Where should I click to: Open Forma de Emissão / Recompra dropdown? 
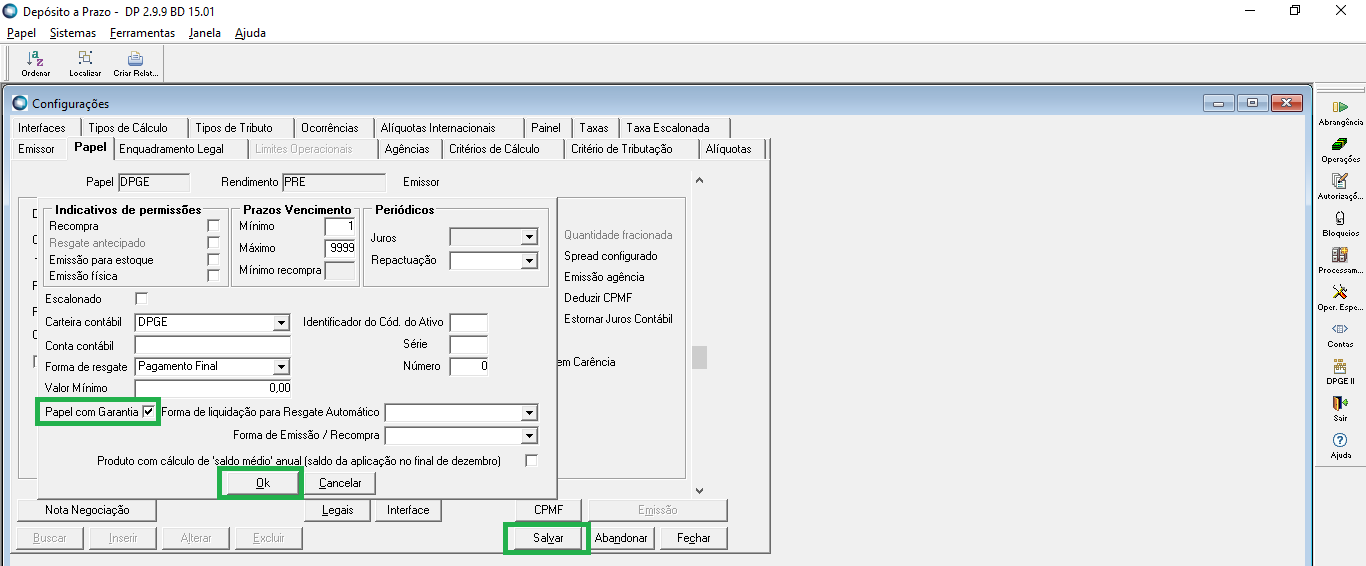529,436
